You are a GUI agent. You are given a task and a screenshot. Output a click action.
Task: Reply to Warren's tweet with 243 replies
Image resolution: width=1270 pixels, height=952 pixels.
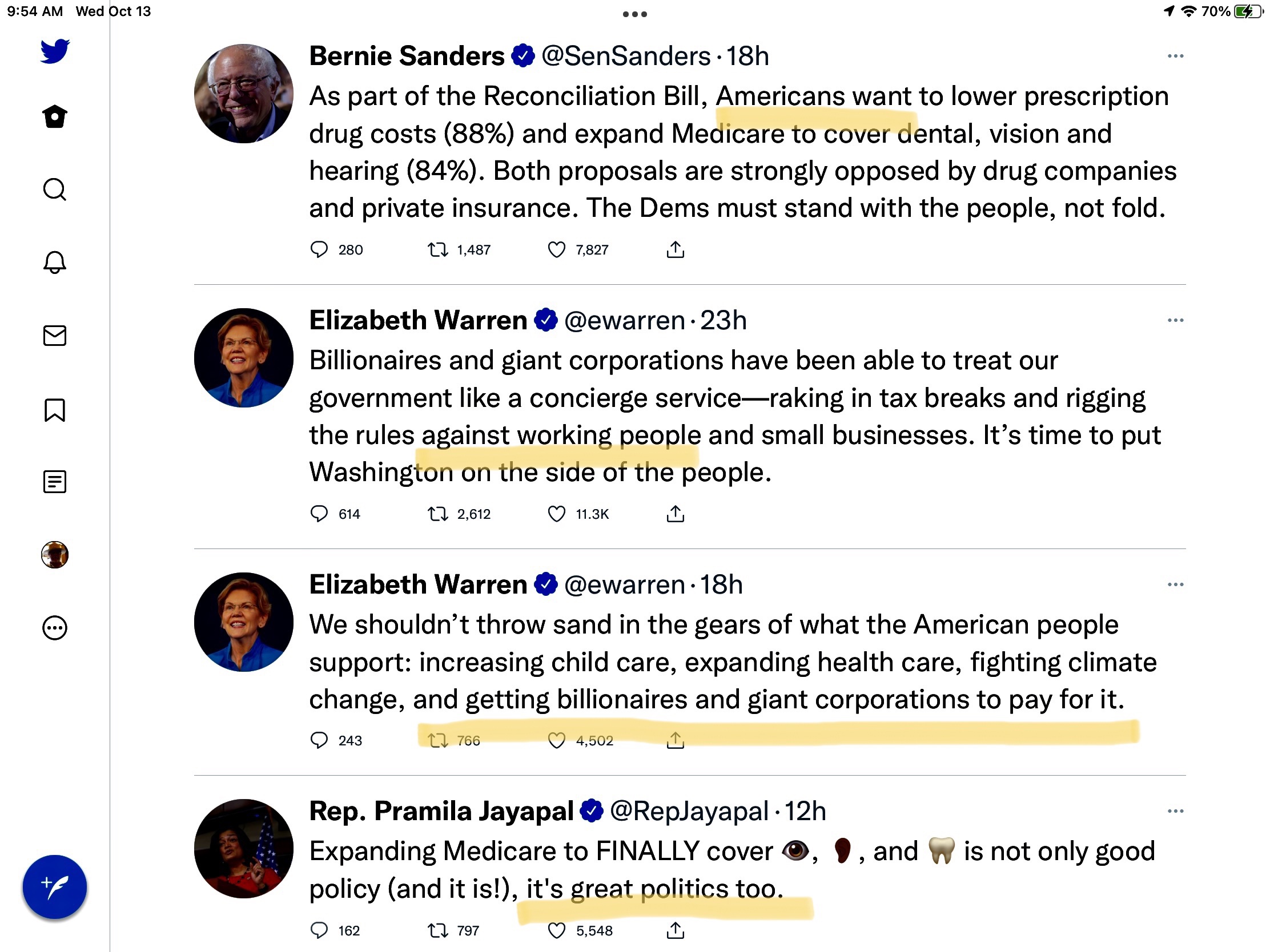(319, 740)
